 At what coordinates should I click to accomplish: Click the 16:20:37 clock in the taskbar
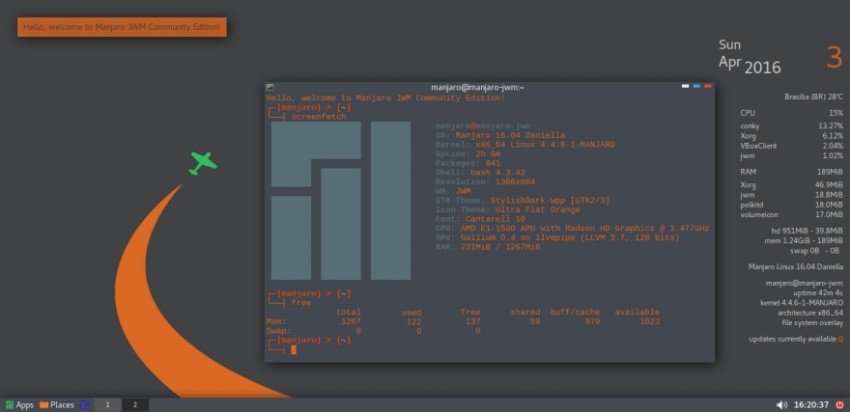point(812,405)
